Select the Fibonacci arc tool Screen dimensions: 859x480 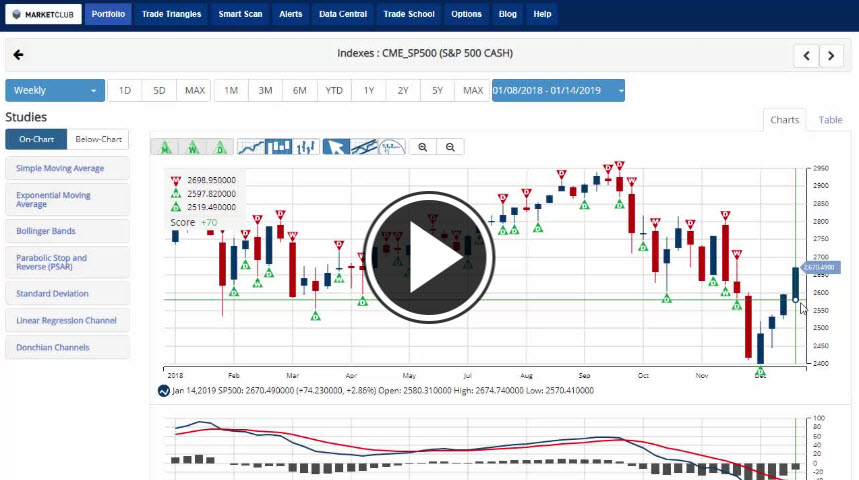tap(392, 147)
